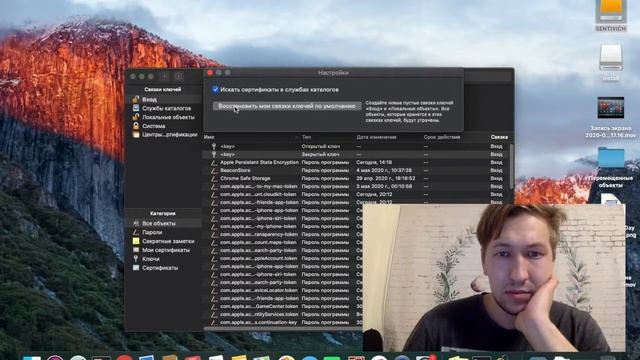
Task: Select com.apple.ac....GameCenter.token entry
Action: point(258,306)
